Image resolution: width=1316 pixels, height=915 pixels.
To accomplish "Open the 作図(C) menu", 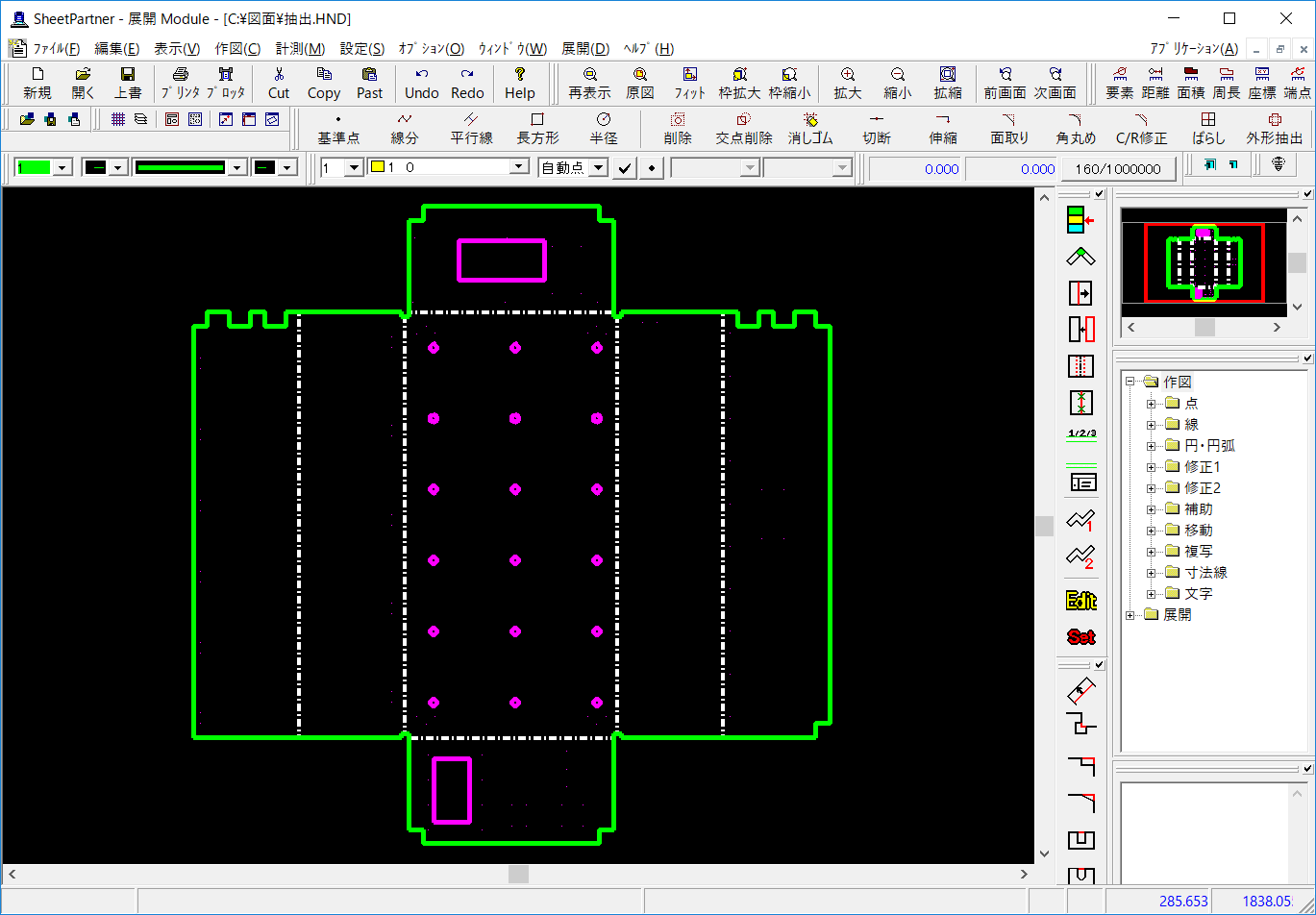I will pos(237,49).
